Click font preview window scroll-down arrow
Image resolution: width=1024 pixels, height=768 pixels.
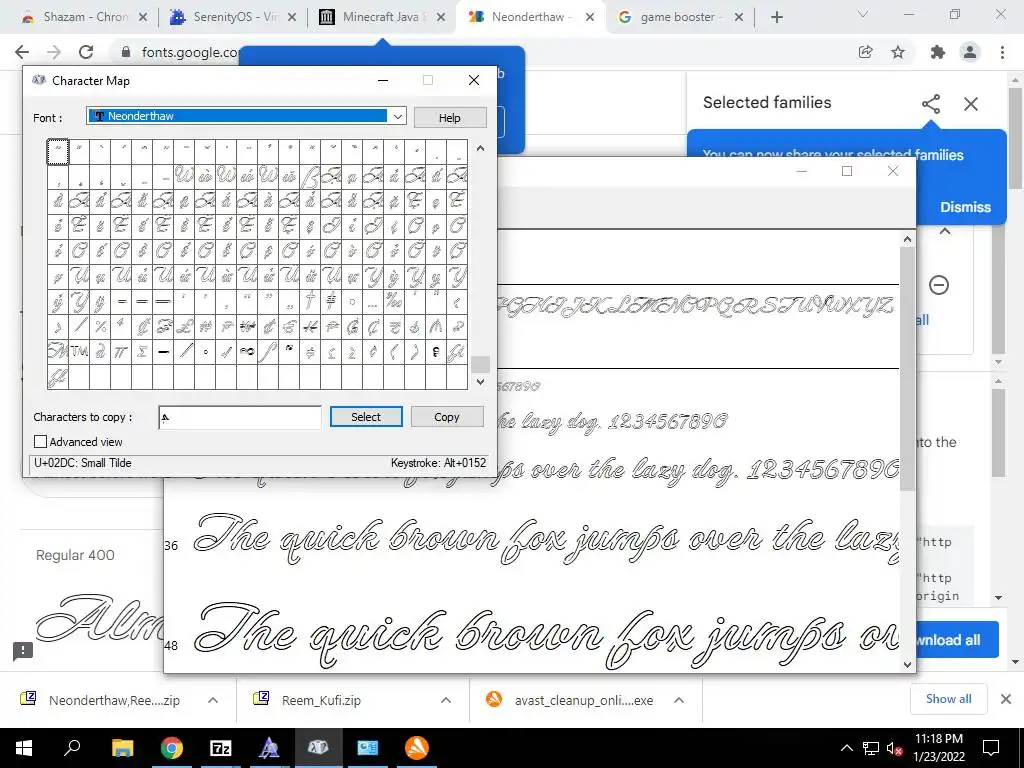pyautogui.click(x=907, y=664)
